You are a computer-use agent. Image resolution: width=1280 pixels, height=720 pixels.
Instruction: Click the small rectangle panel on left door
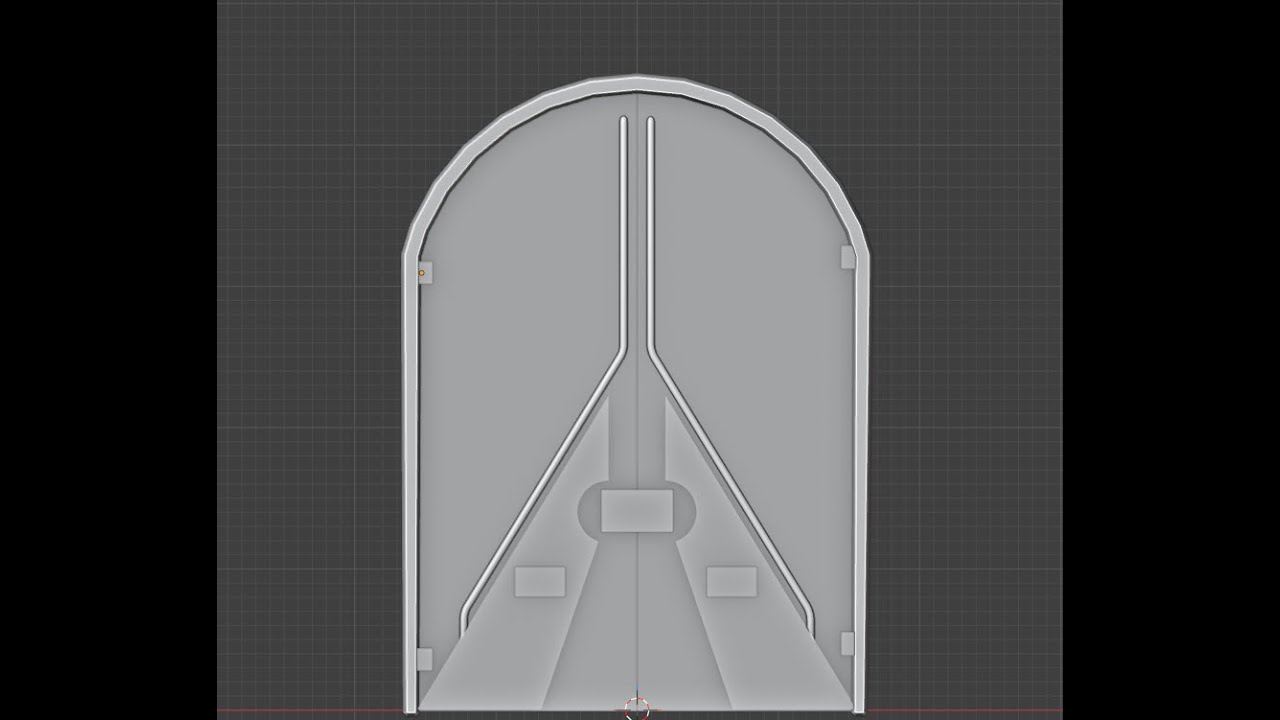(540, 581)
